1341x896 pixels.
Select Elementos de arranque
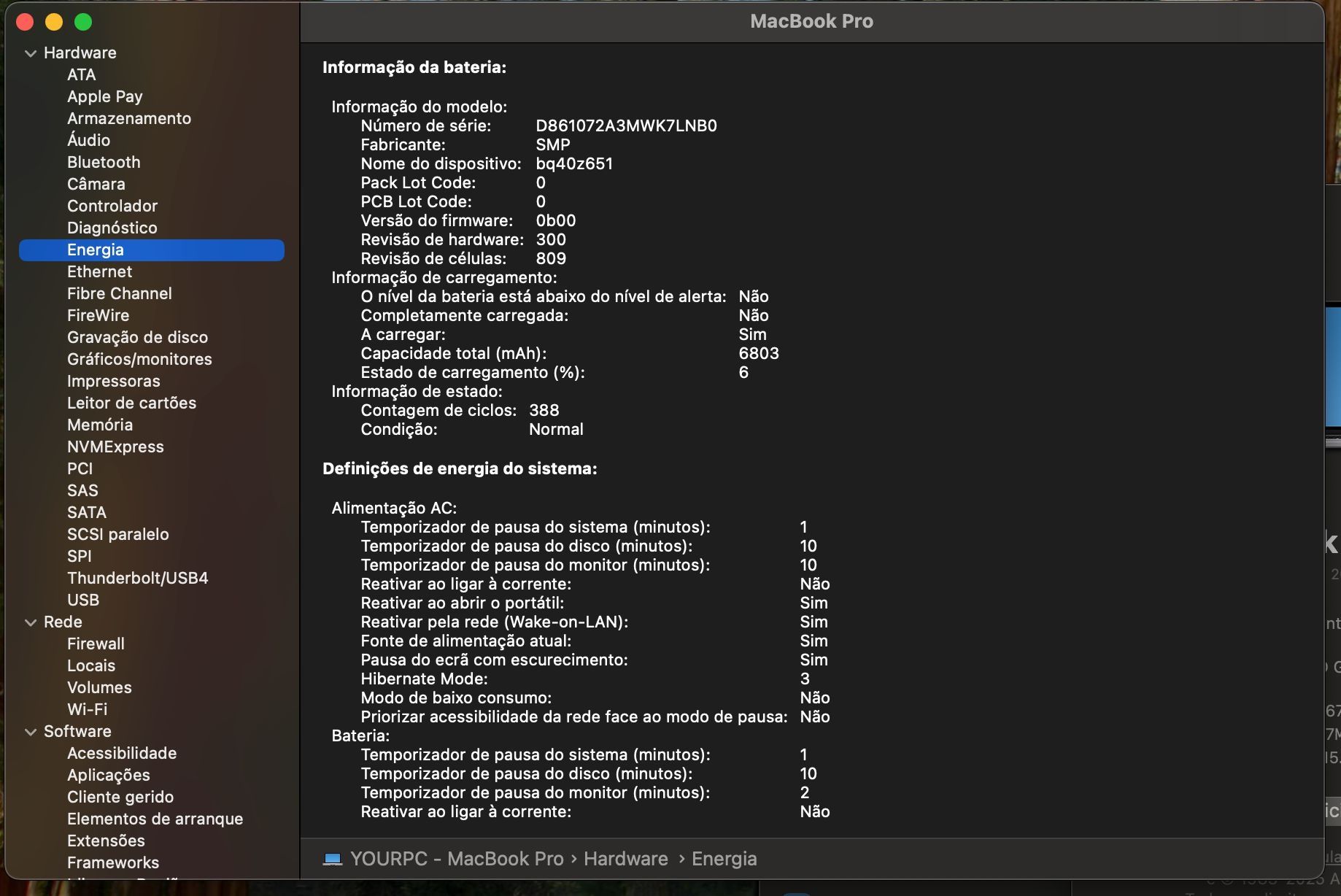(x=155, y=819)
